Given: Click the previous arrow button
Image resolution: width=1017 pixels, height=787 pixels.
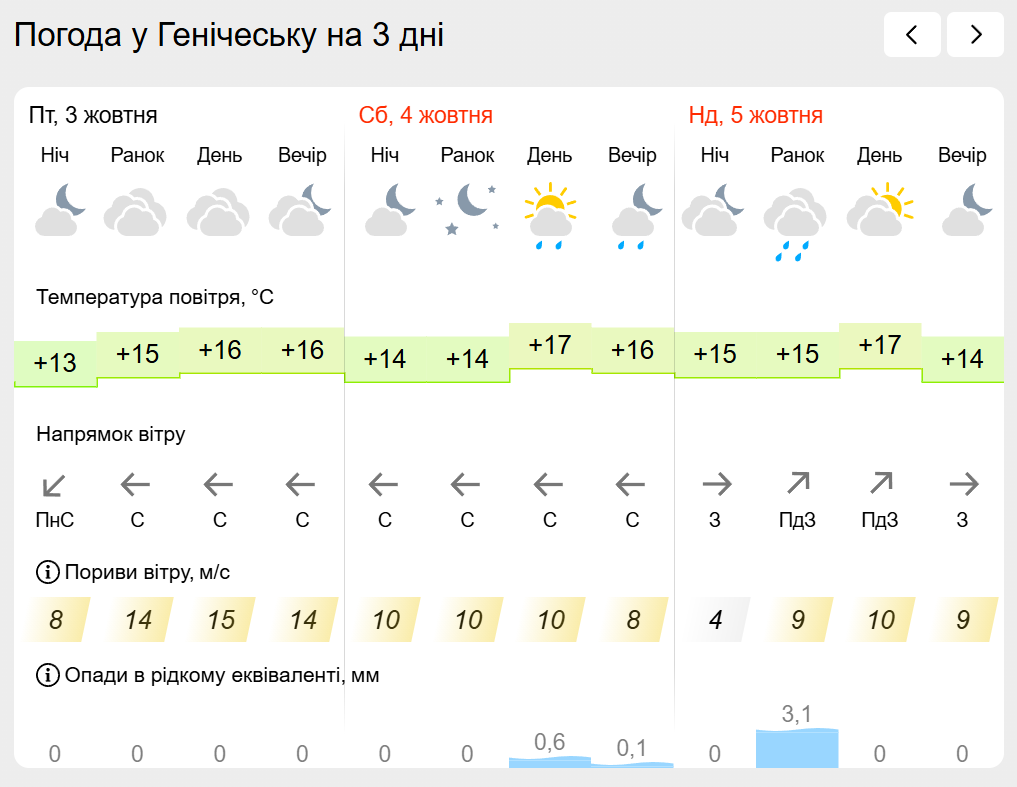Looking at the screenshot, I should point(912,35).
